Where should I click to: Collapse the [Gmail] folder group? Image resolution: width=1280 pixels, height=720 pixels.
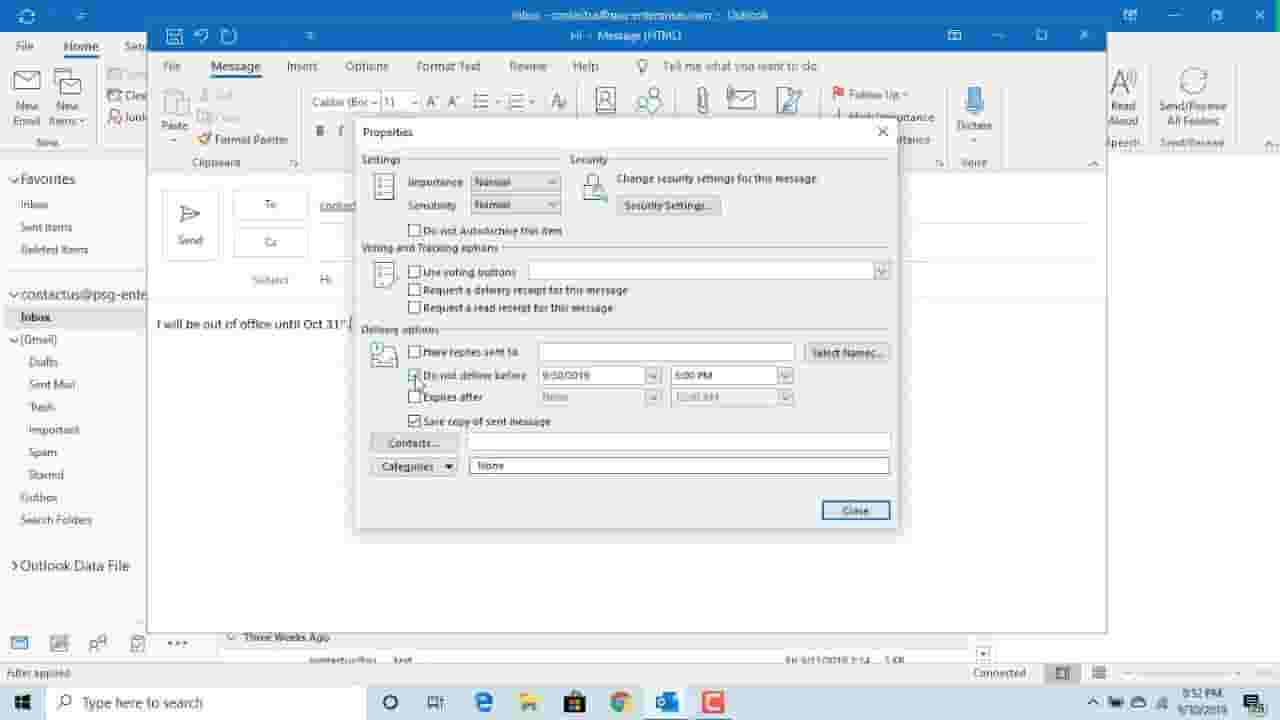[14, 340]
